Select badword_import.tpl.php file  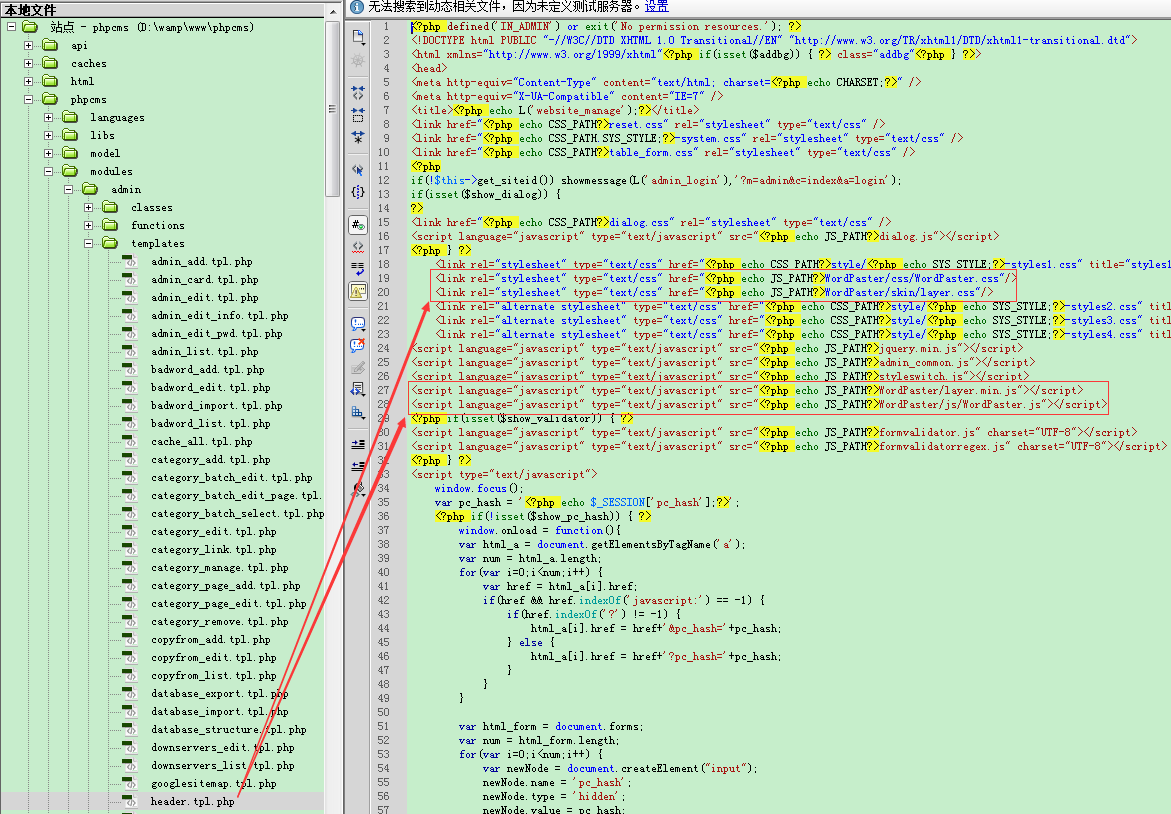[217, 406]
